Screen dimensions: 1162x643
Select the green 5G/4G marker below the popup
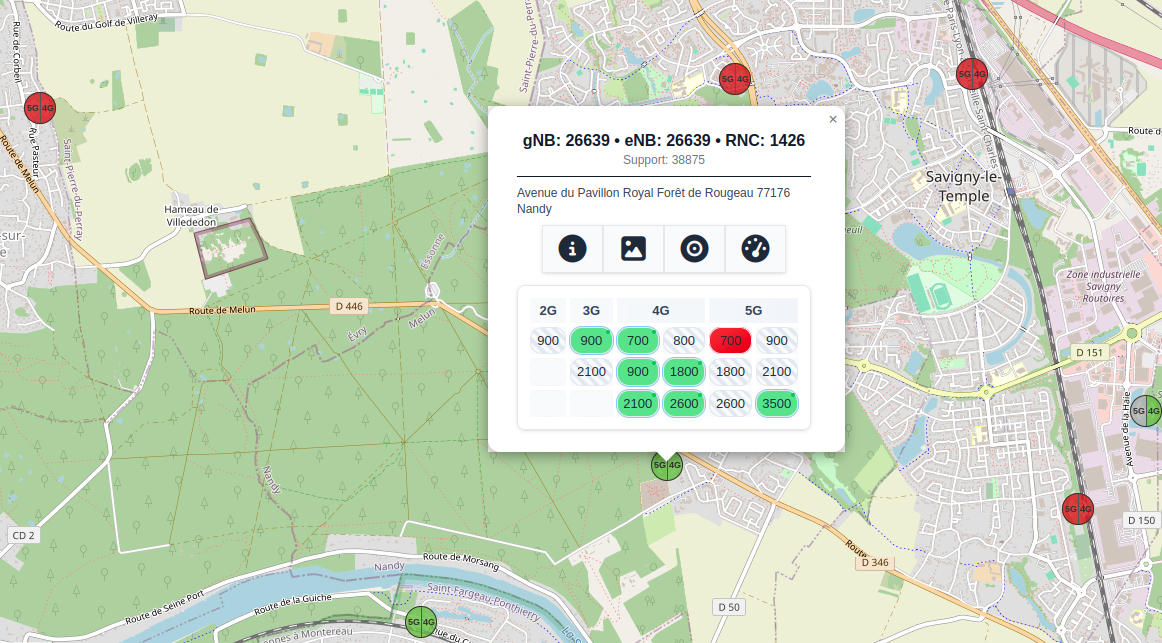coord(667,464)
